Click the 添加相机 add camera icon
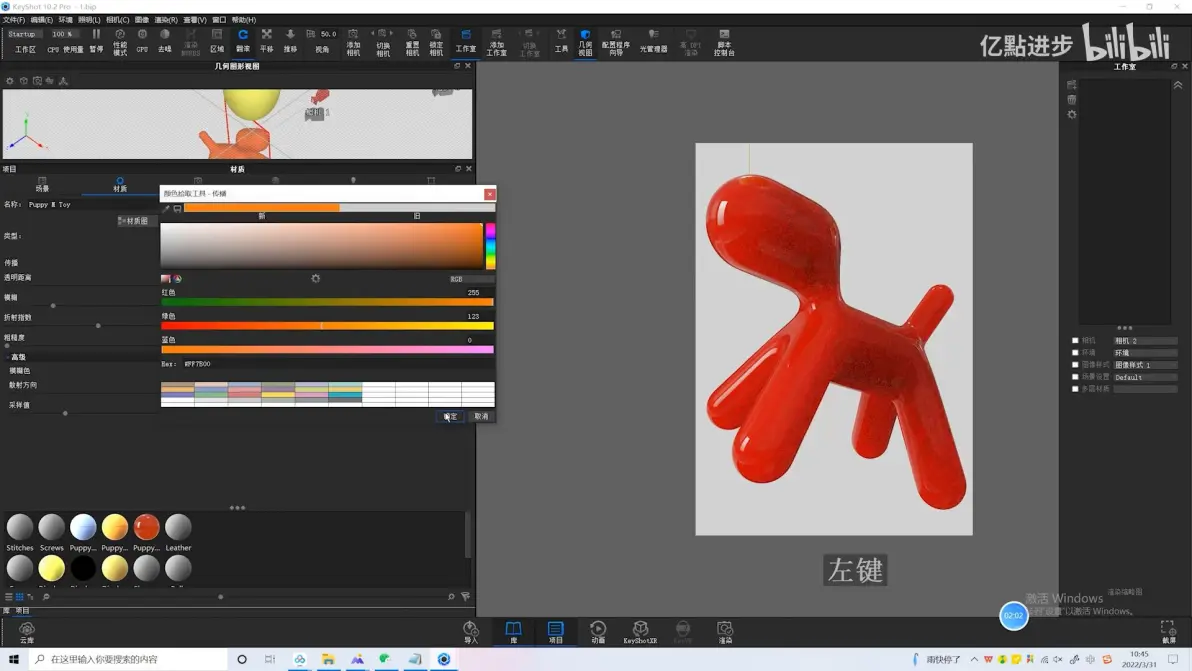This screenshot has height=671, width=1192. (353, 42)
